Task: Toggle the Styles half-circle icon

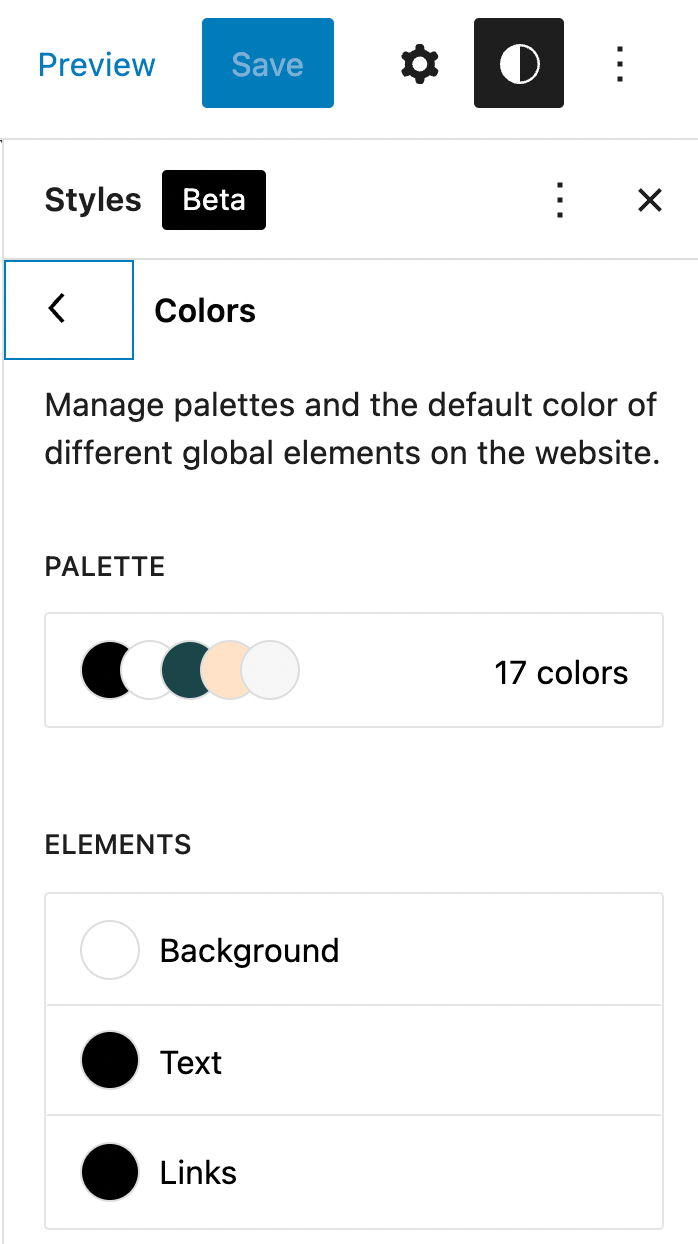Action: click(x=518, y=65)
